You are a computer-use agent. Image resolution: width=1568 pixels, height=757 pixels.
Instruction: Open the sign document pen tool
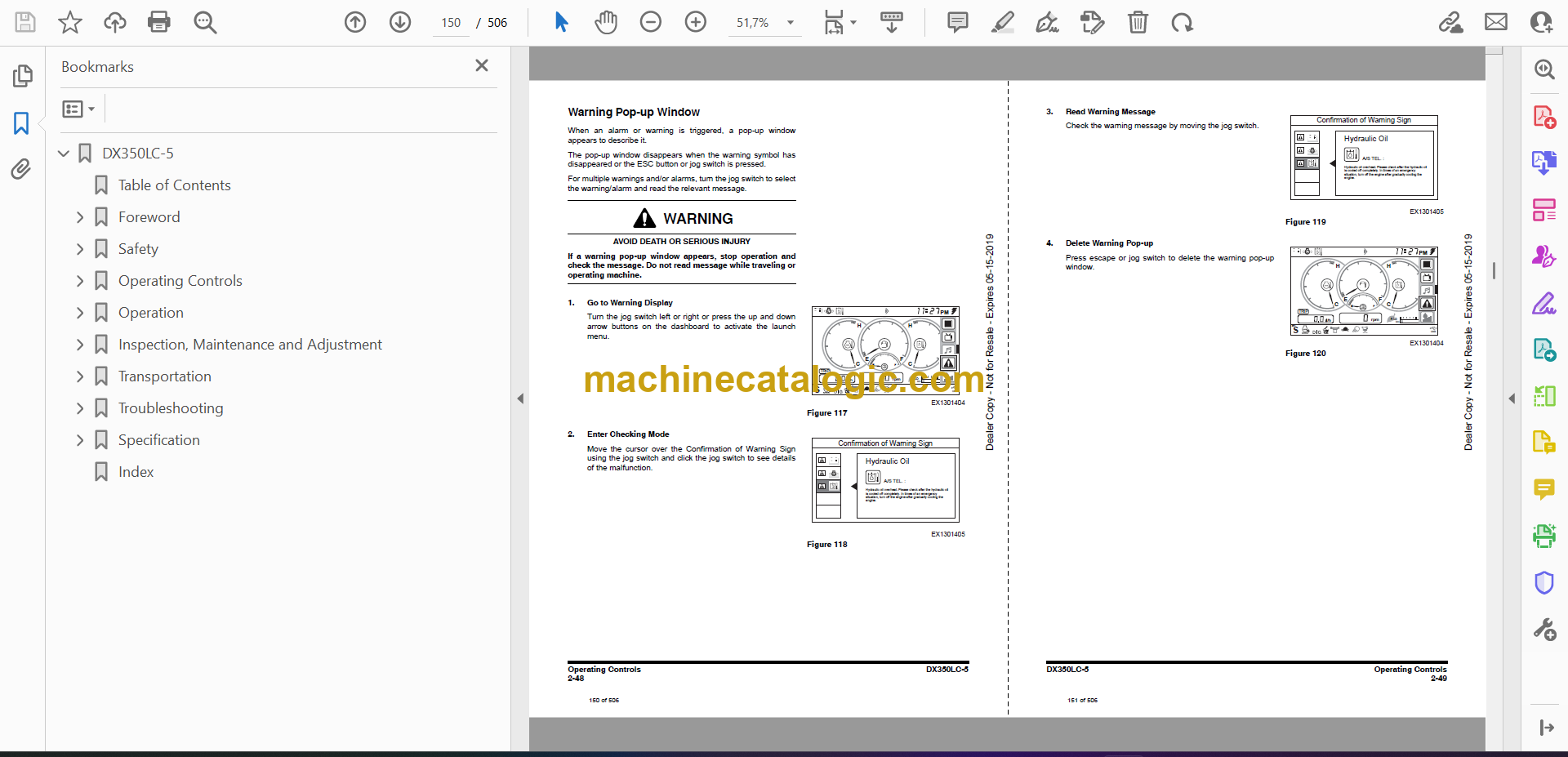(1048, 22)
